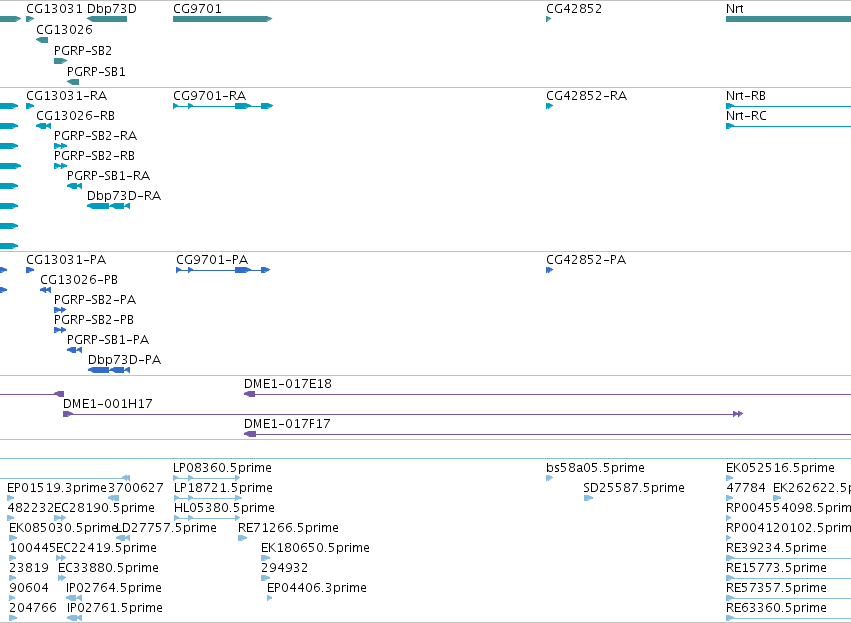Select the Dbp73D-PA protein label

tap(124, 360)
